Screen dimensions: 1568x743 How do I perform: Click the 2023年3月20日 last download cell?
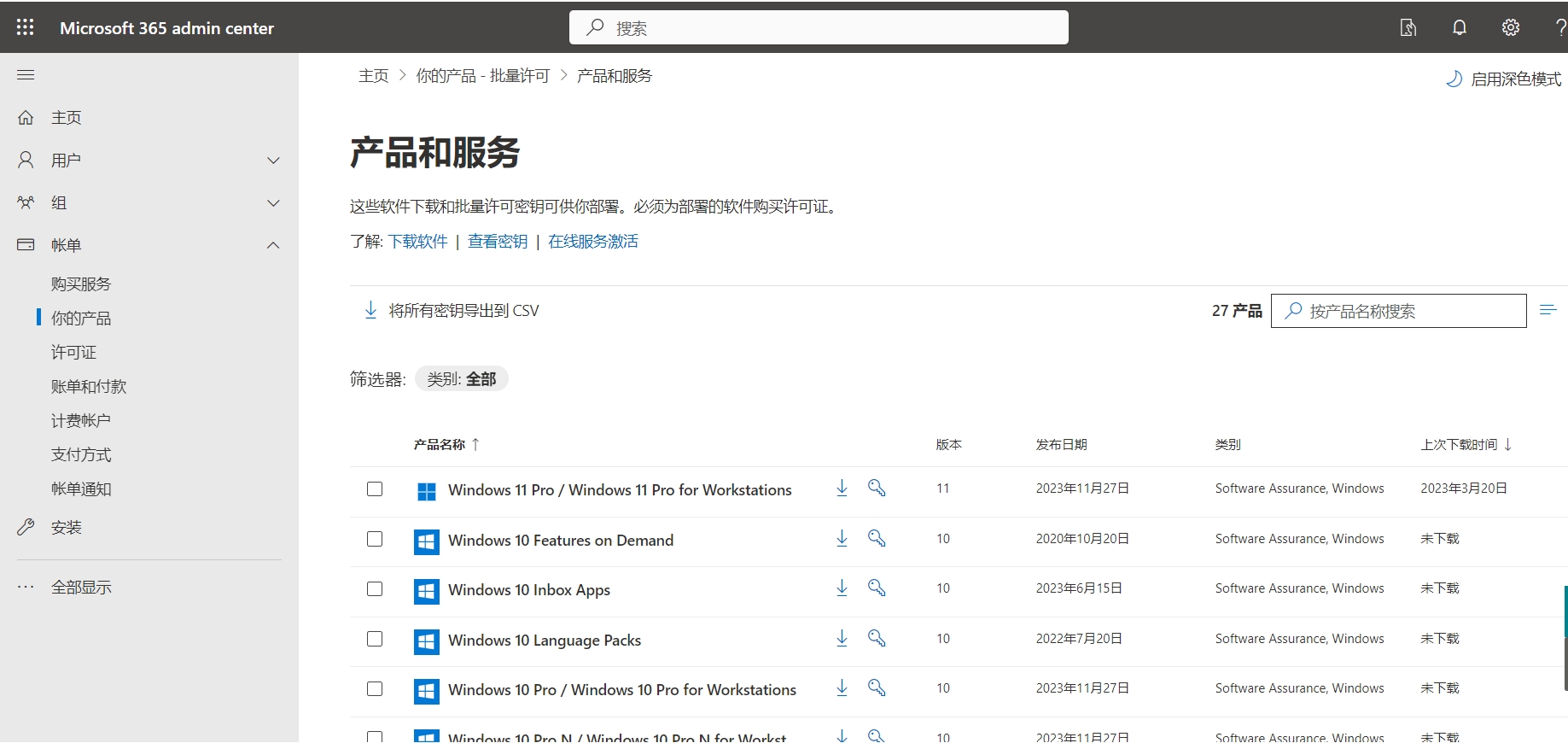pyautogui.click(x=1464, y=489)
